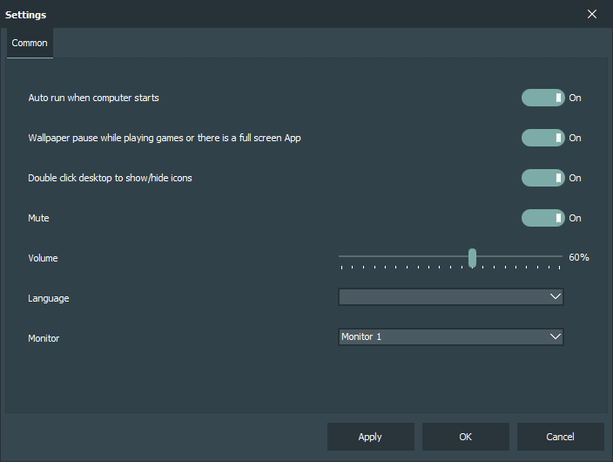Click the Volume label
613x462 pixels.
click(x=43, y=258)
